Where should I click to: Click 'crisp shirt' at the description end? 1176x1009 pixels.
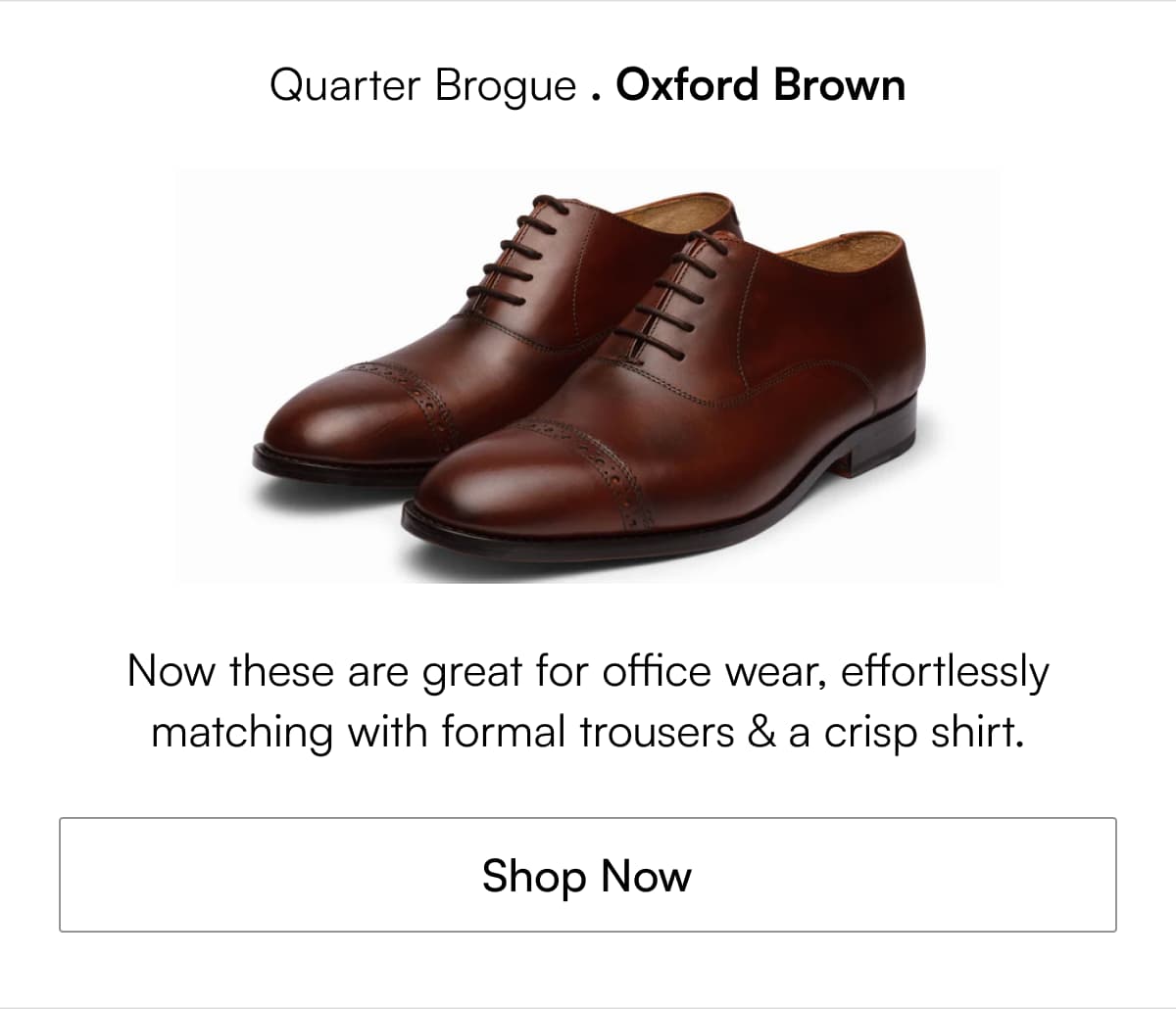pyautogui.click(x=924, y=732)
